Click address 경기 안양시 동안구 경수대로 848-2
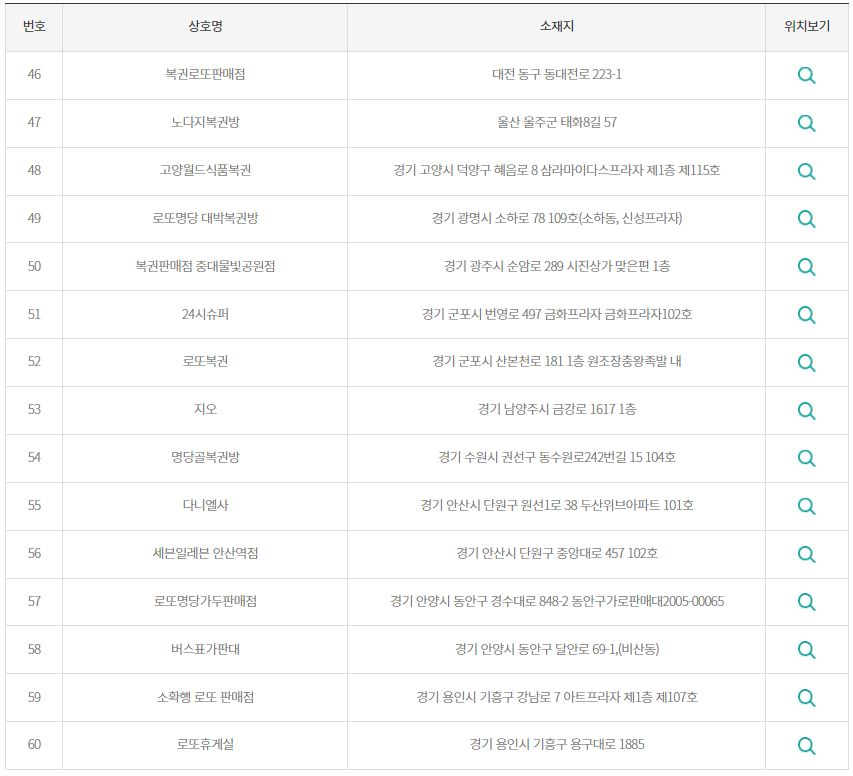This screenshot has width=853, height=776. 557,601
